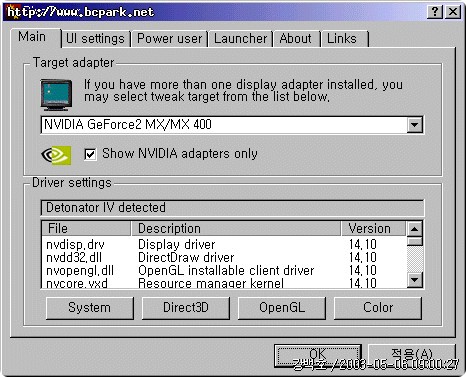
Task: Click the Detonator IV detected status field
Action: 232,208
